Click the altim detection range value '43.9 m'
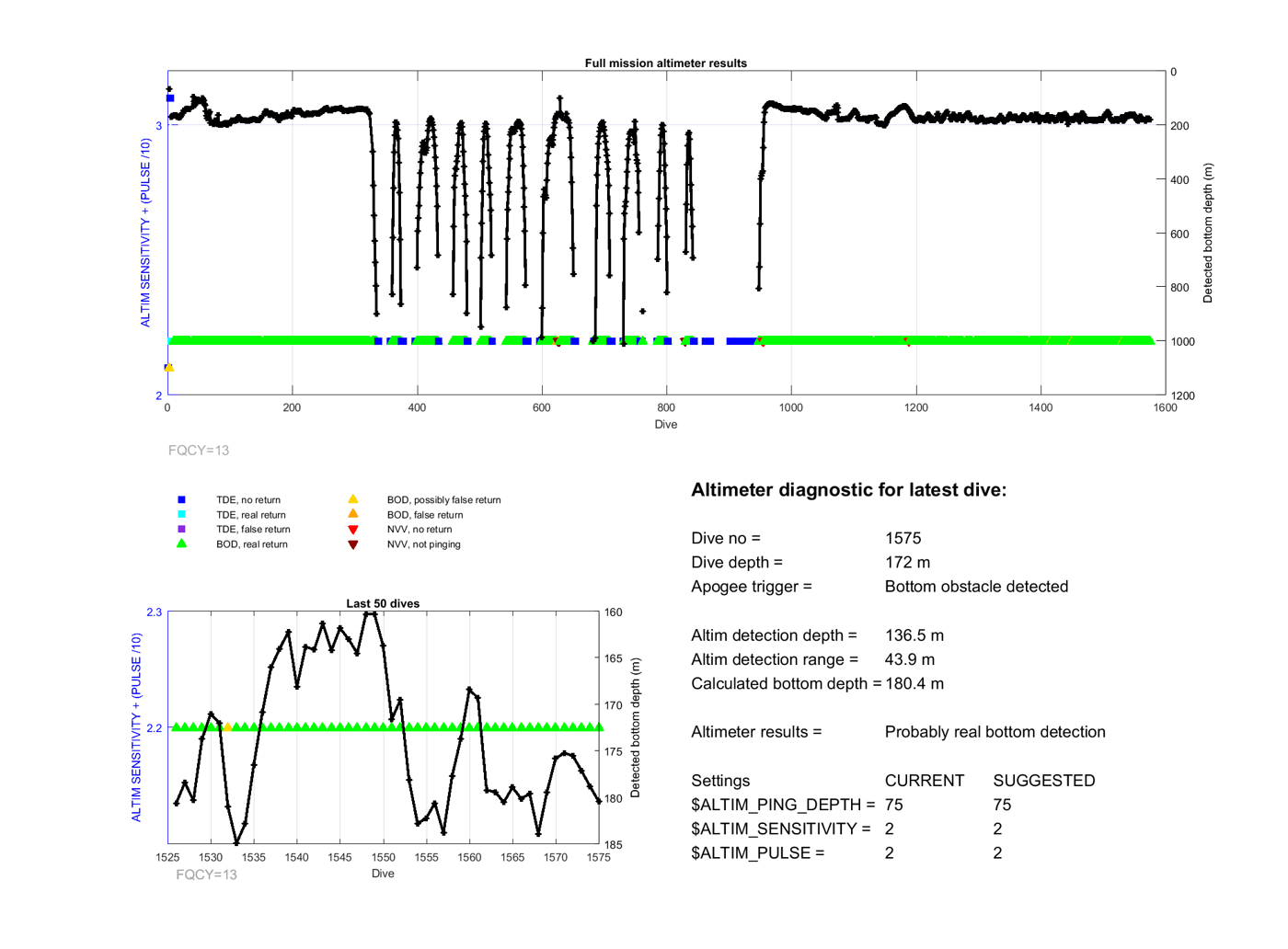Image resolution: width=1288 pixels, height=949 pixels. 910,659
